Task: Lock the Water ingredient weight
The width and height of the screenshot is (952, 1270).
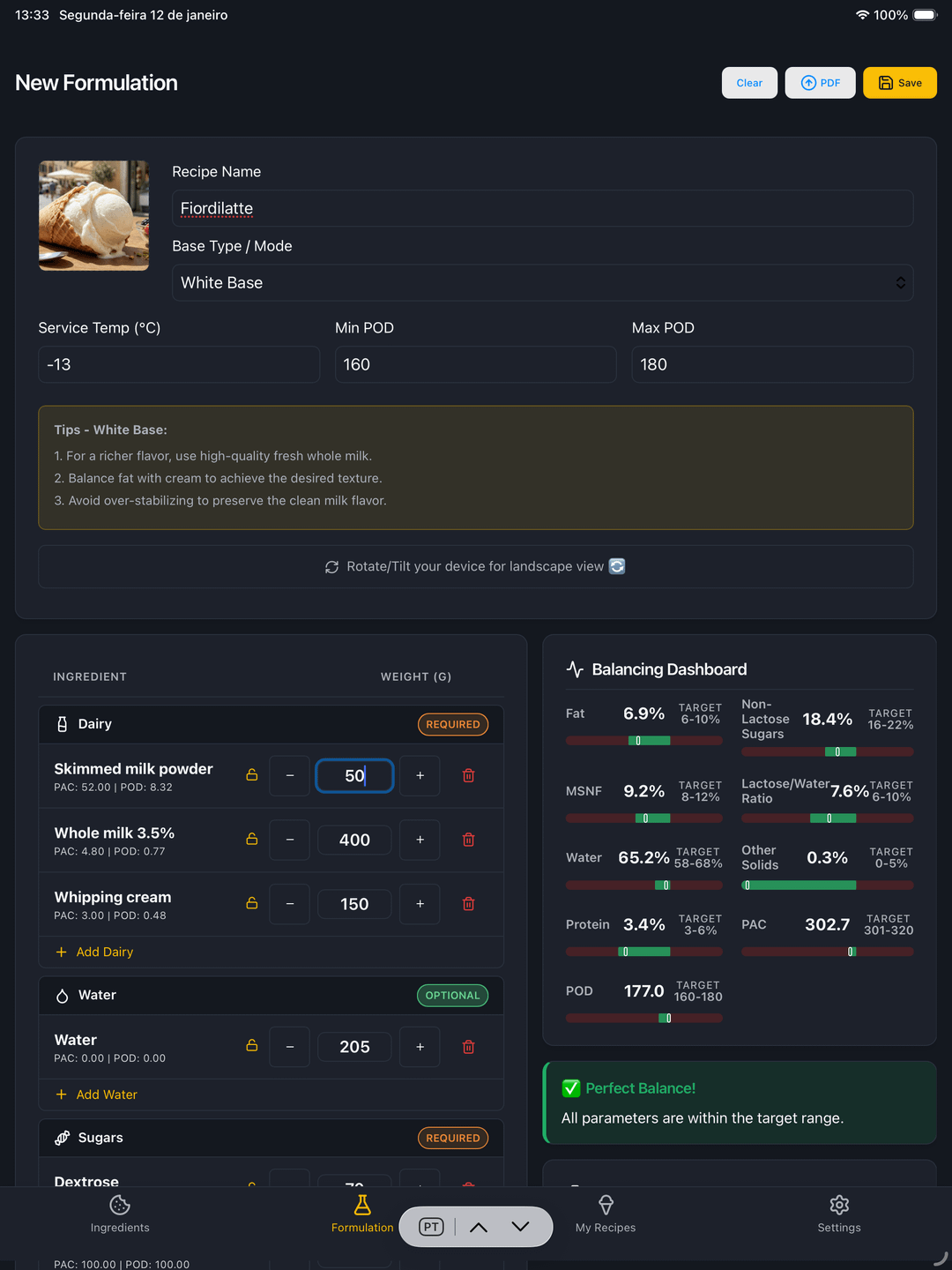Action: [x=252, y=1047]
